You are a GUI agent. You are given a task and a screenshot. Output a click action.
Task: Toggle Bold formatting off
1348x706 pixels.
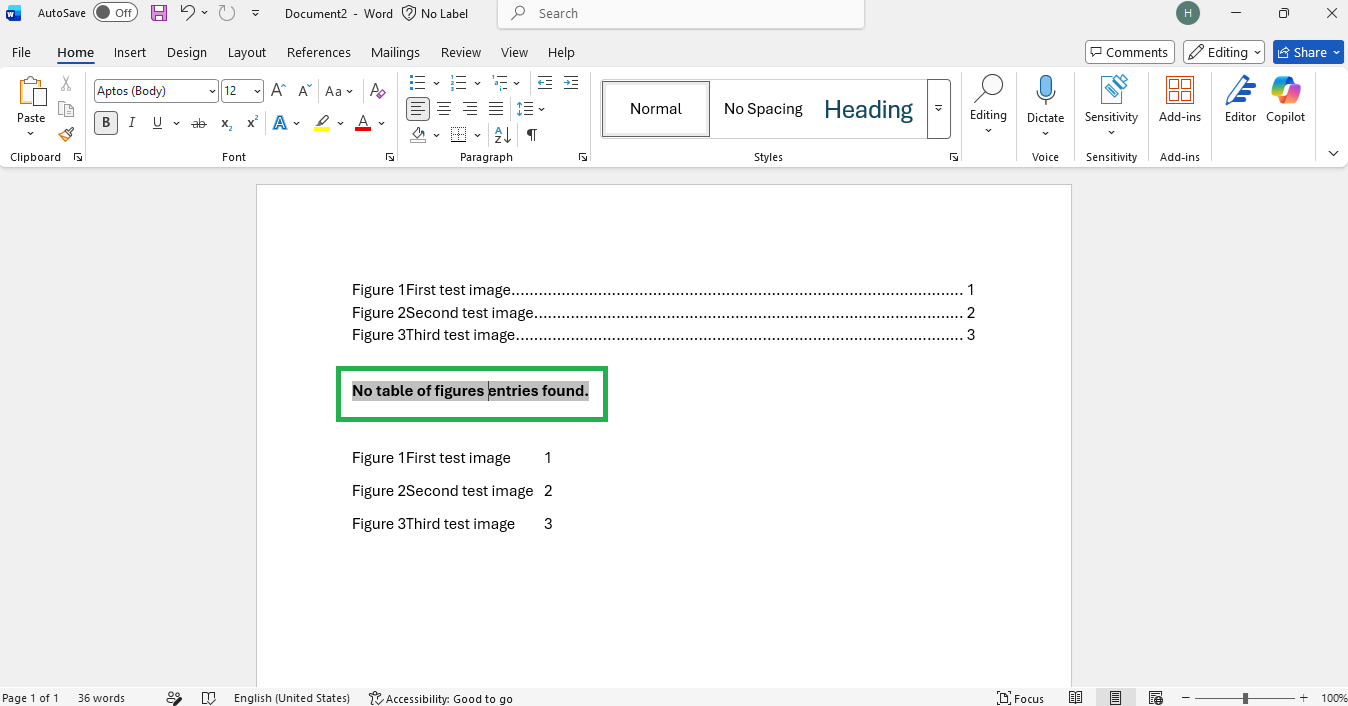pyautogui.click(x=106, y=123)
